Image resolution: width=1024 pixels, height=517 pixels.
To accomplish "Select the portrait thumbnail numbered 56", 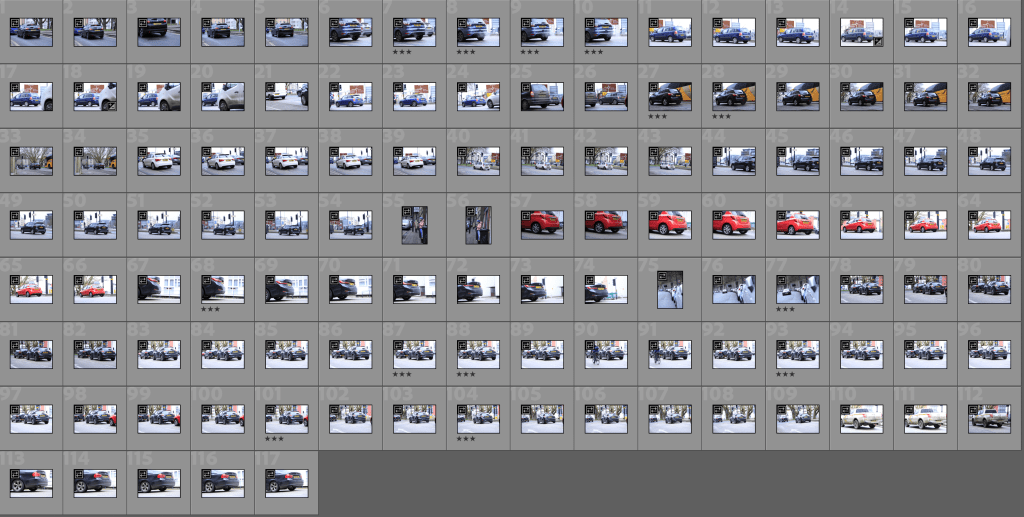I will tap(478, 225).
